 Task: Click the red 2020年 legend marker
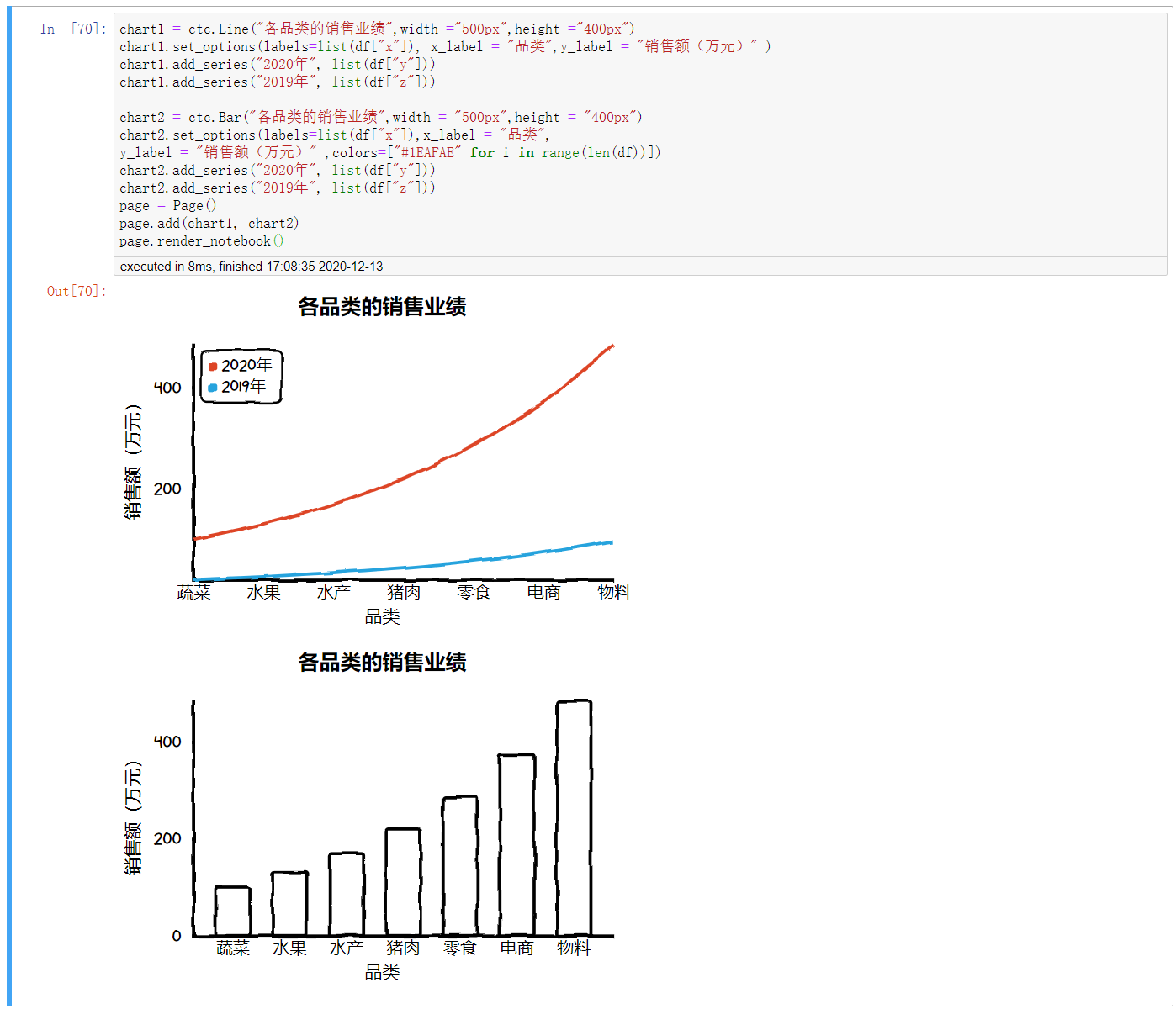[213, 367]
